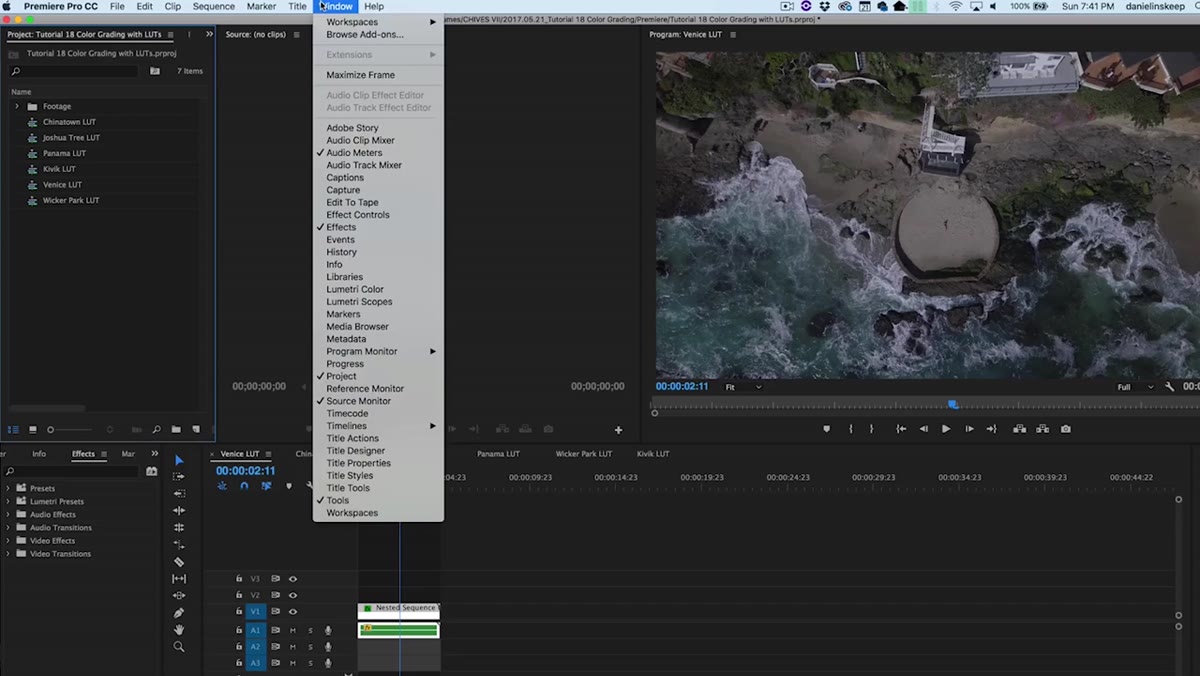The height and width of the screenshot is (676, 1200).
Task: Solo track A1
Action: [x=310, y=630]
